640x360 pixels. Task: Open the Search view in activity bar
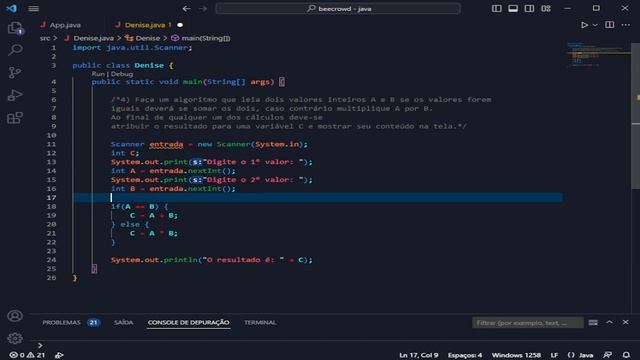15,50
